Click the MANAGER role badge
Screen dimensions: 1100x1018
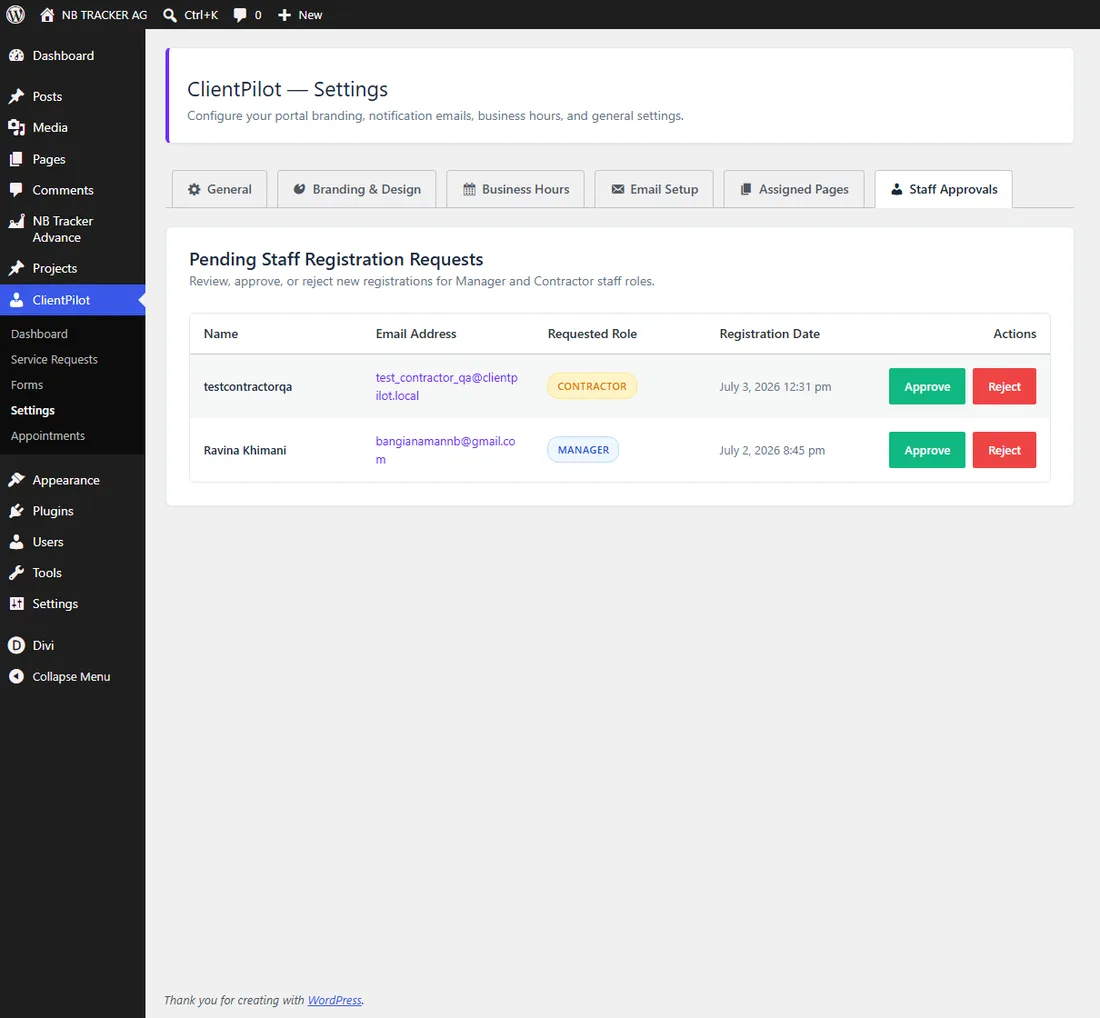pyautogui.click(x=583, y=450)
